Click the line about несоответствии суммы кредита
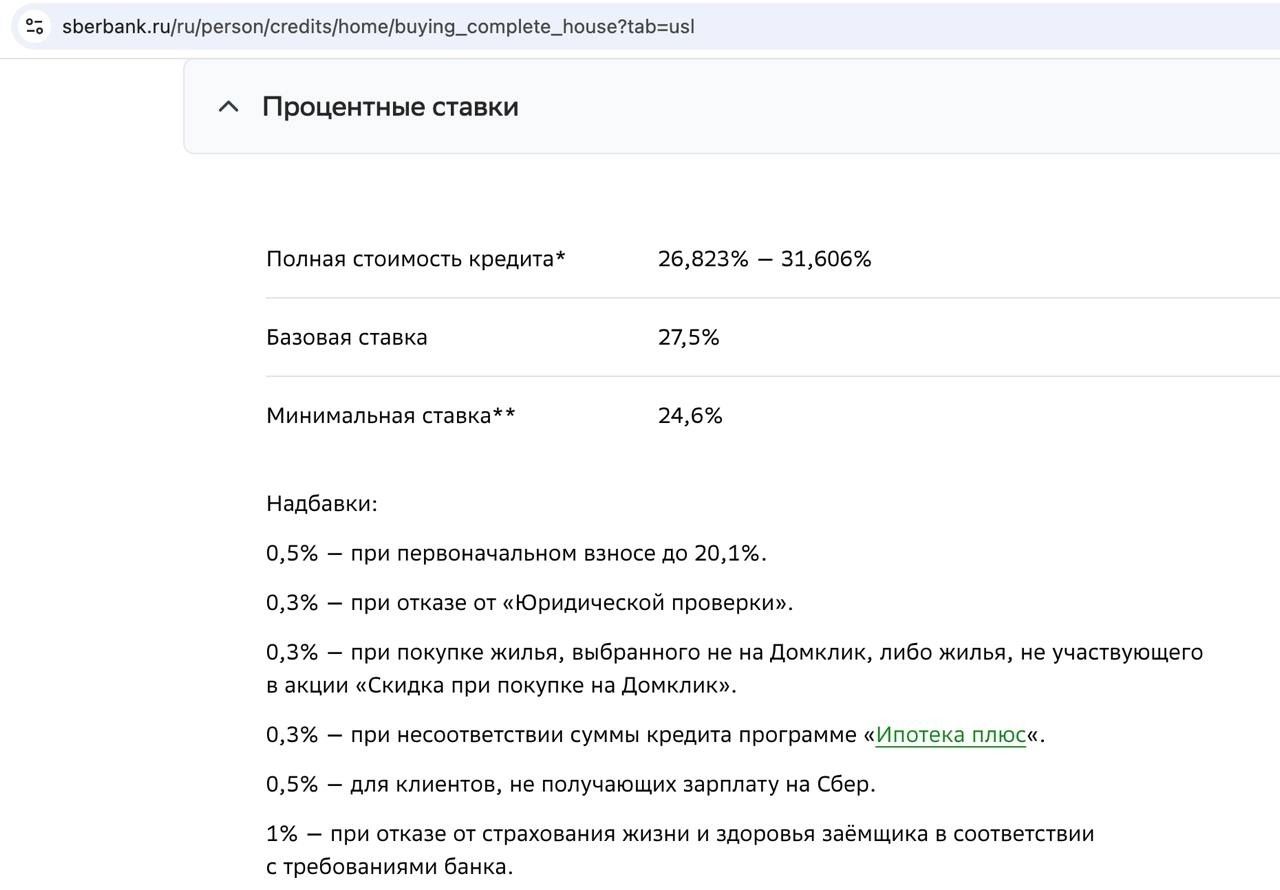1280x890 pixels. point(560,735)
